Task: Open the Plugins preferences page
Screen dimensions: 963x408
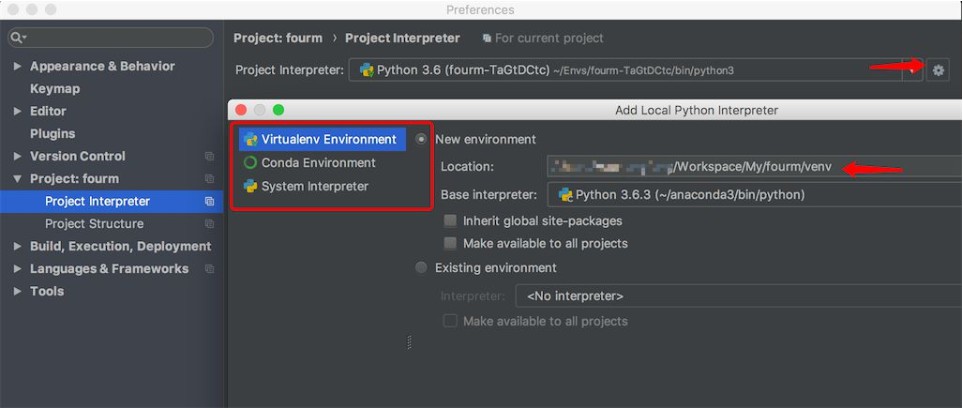Action: tap(52, 134)
